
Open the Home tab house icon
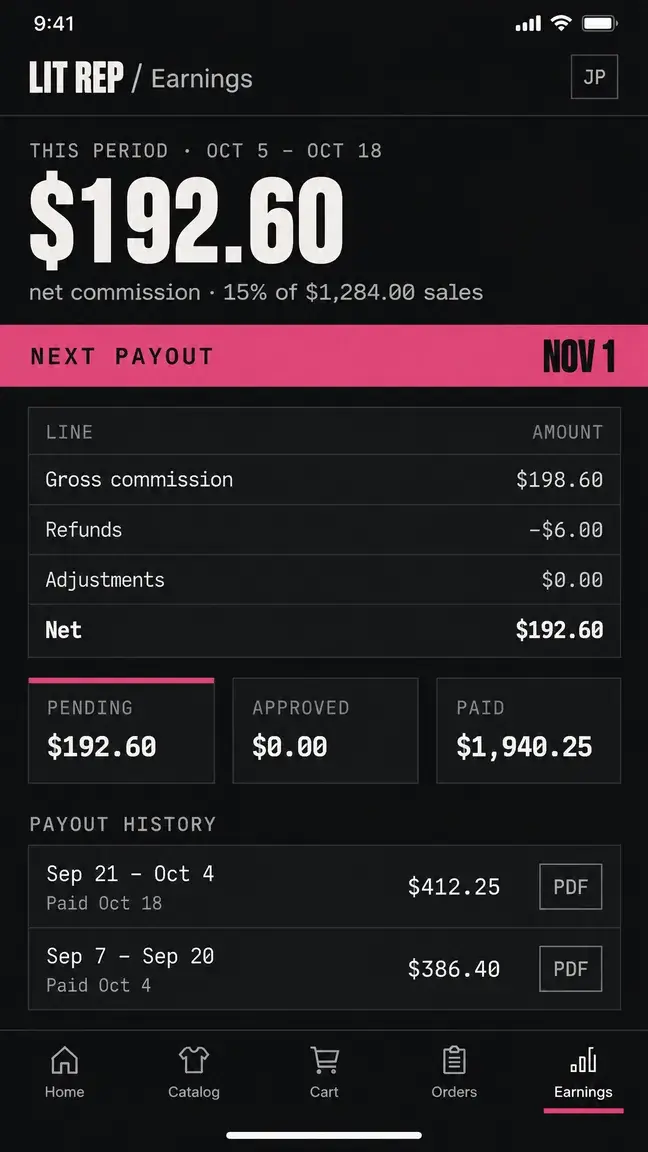pyautogui.click(x=64, y=1060)
